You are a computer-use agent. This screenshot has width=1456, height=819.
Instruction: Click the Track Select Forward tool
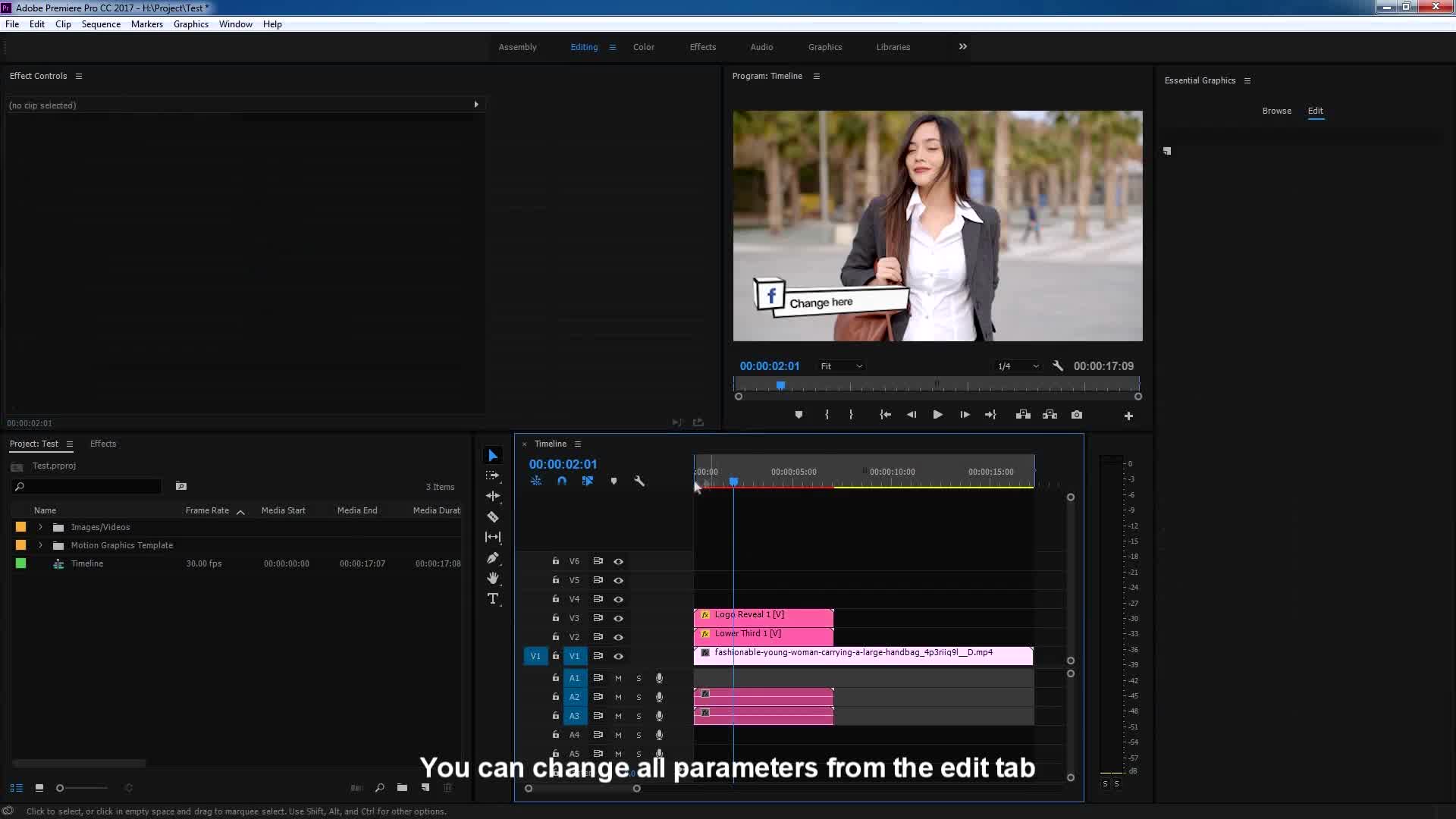(492, 475)
